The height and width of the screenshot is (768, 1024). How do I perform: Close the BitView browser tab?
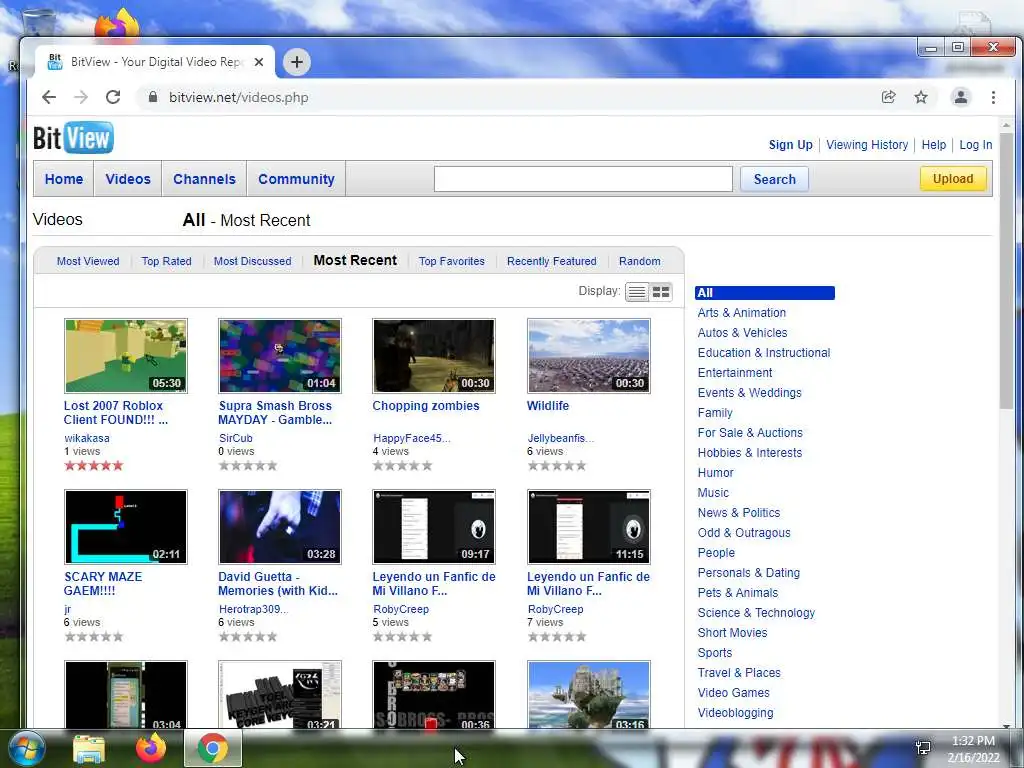pyautogui.click(x=259, y=62)
